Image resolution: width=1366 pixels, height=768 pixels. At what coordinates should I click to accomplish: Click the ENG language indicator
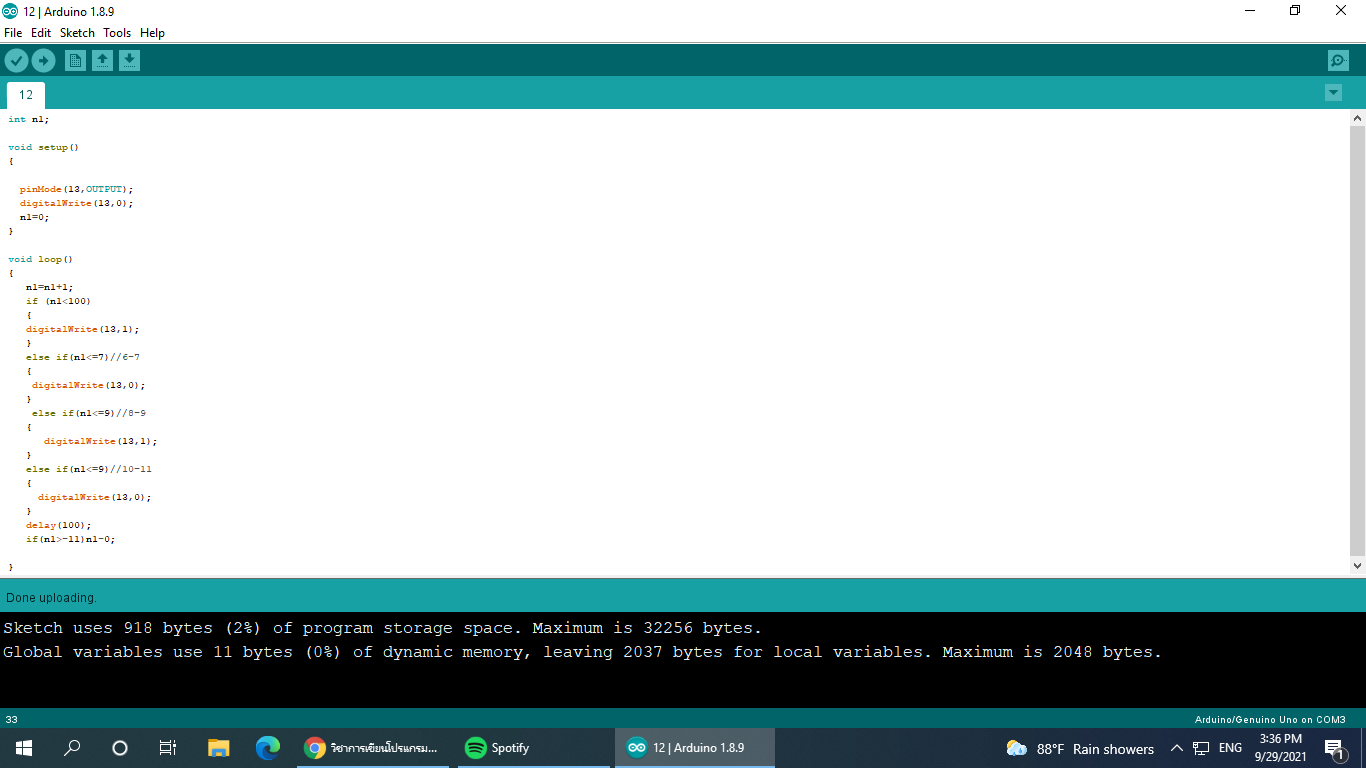pos(1230,748)
